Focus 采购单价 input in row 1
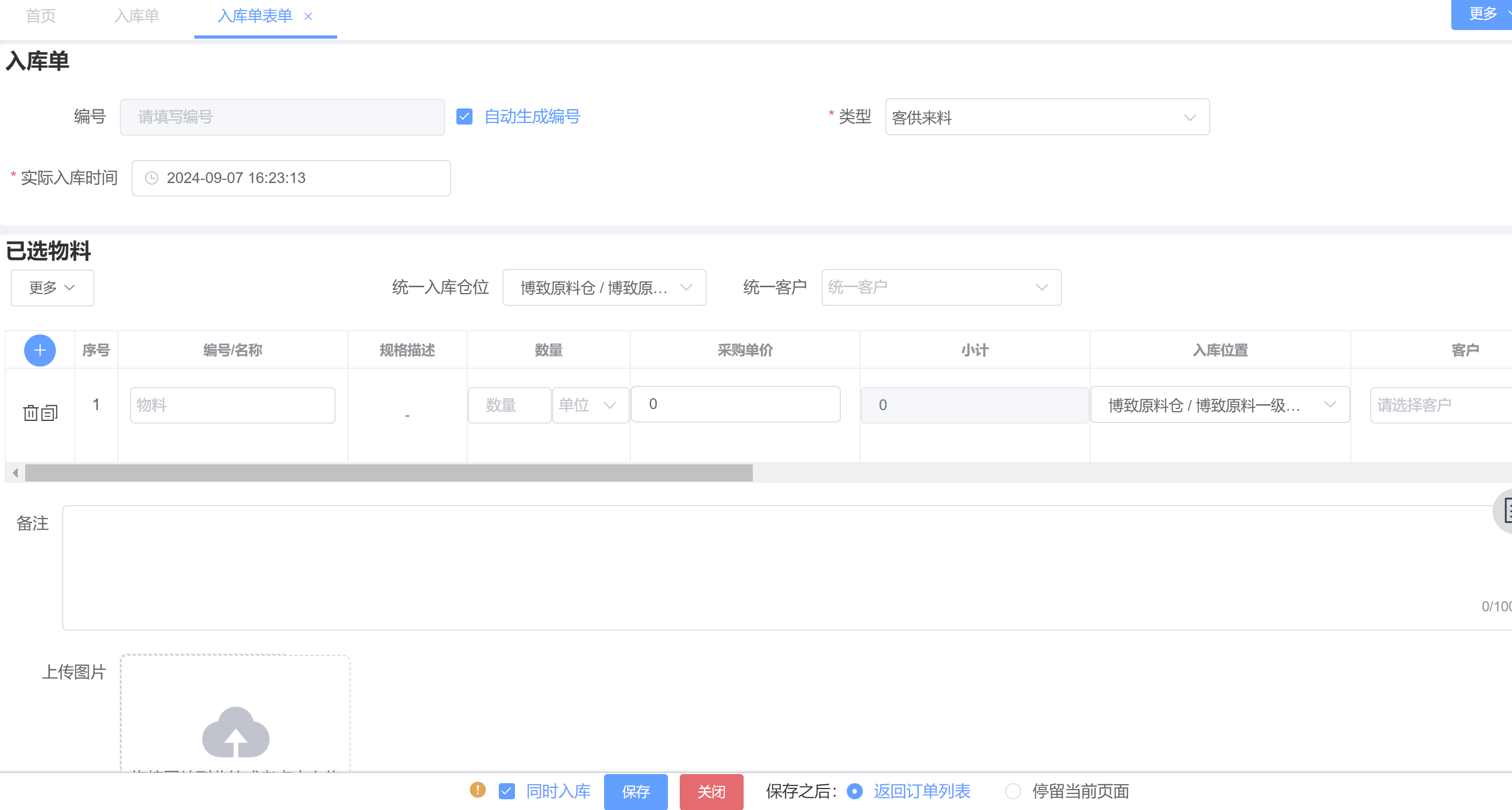This screenshot has height=810, width=1512. [736, 404]
